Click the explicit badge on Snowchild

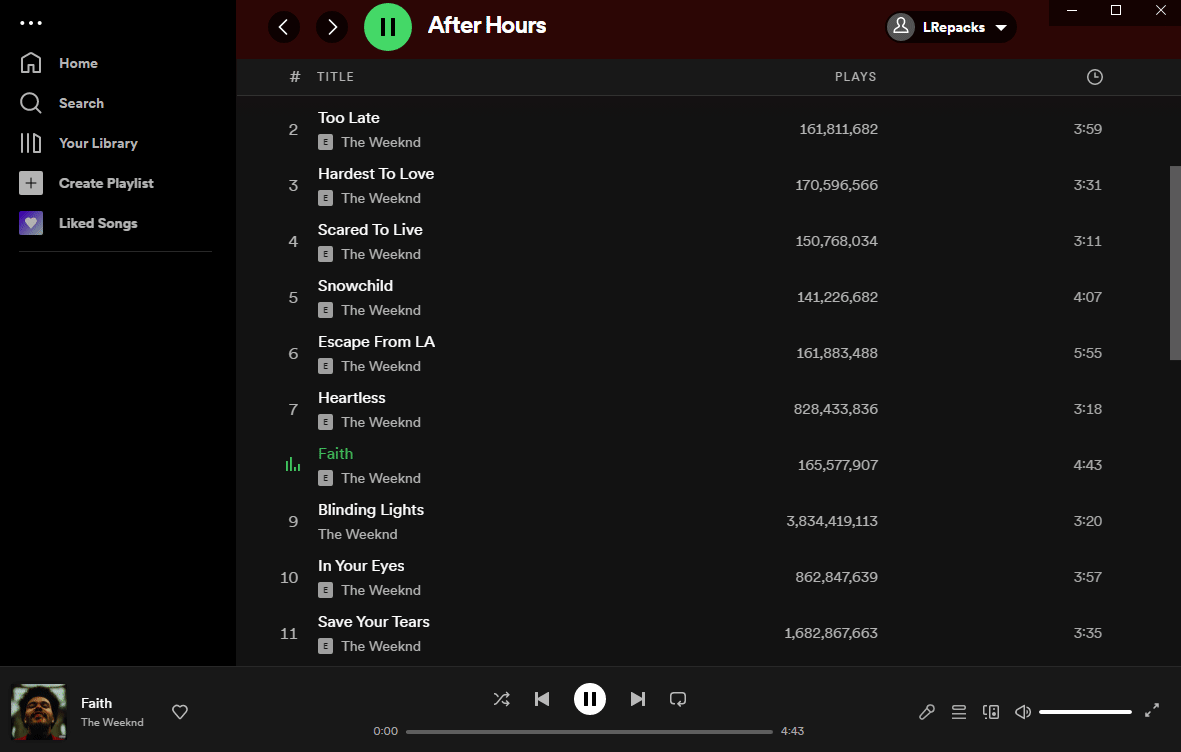click(325, 310)
